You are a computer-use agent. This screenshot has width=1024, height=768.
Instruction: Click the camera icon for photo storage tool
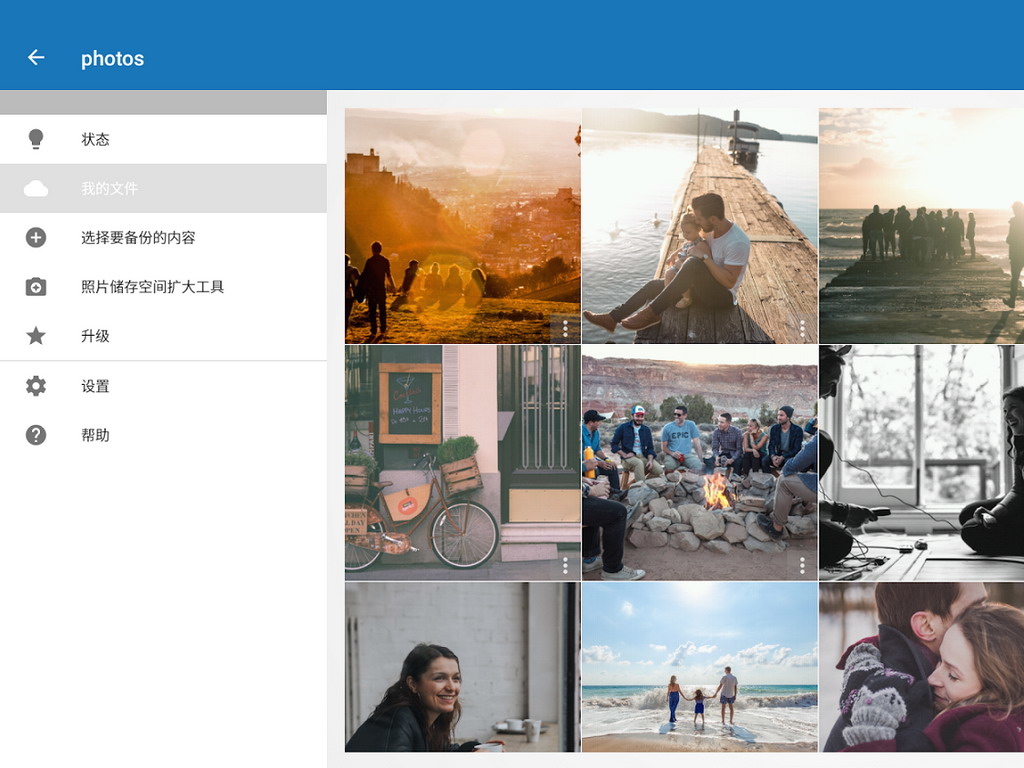pyautogui.click(x=36, y=287)
